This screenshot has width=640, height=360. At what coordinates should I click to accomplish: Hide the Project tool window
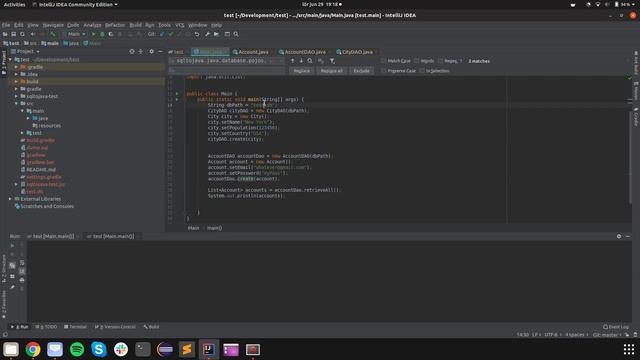[160, 51]
